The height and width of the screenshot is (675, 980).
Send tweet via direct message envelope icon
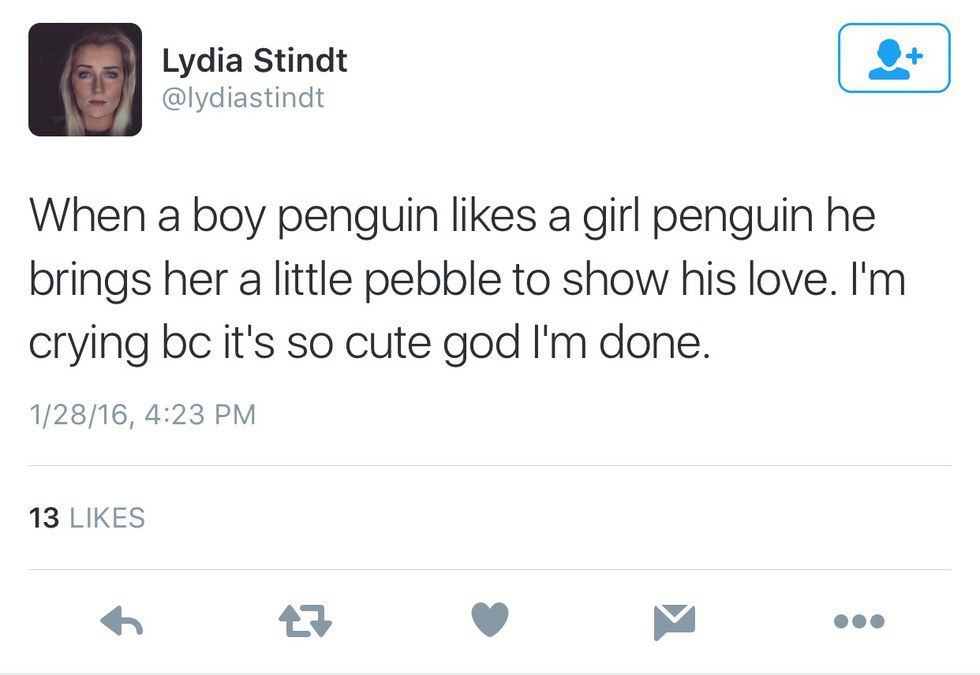[x=674, y=622]
